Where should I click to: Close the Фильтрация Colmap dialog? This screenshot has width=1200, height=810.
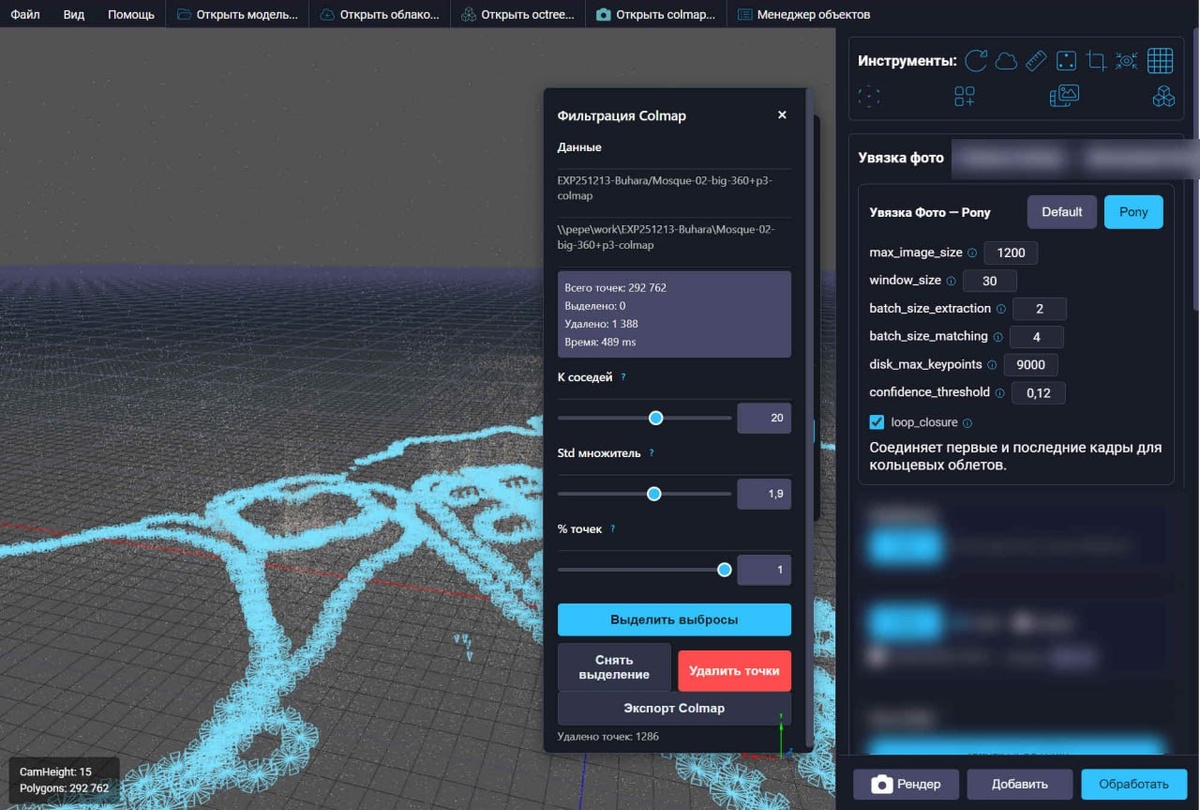tap(782, 115)
